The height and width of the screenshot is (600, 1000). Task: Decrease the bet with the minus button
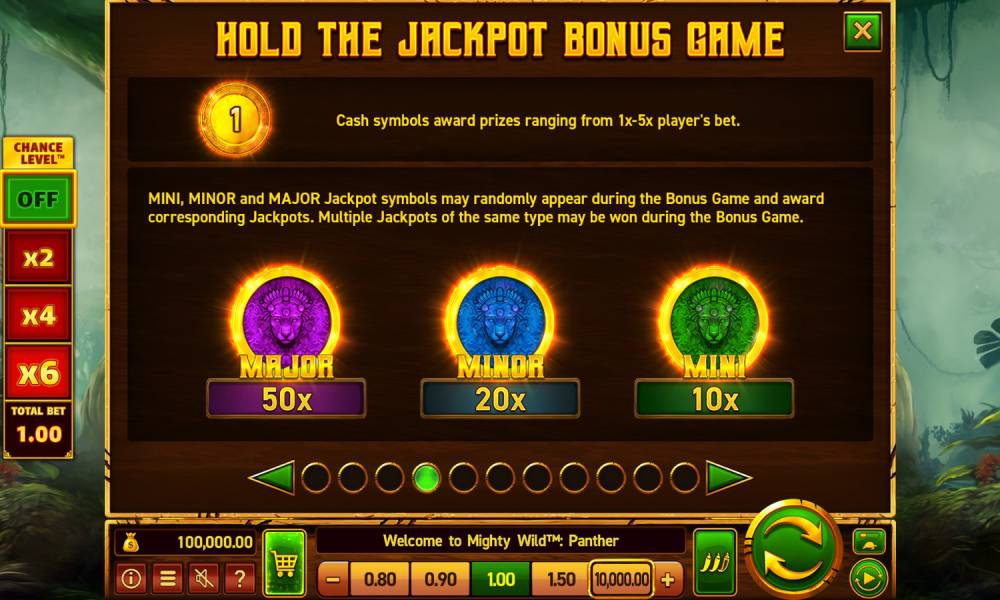[x=333, y=579]
